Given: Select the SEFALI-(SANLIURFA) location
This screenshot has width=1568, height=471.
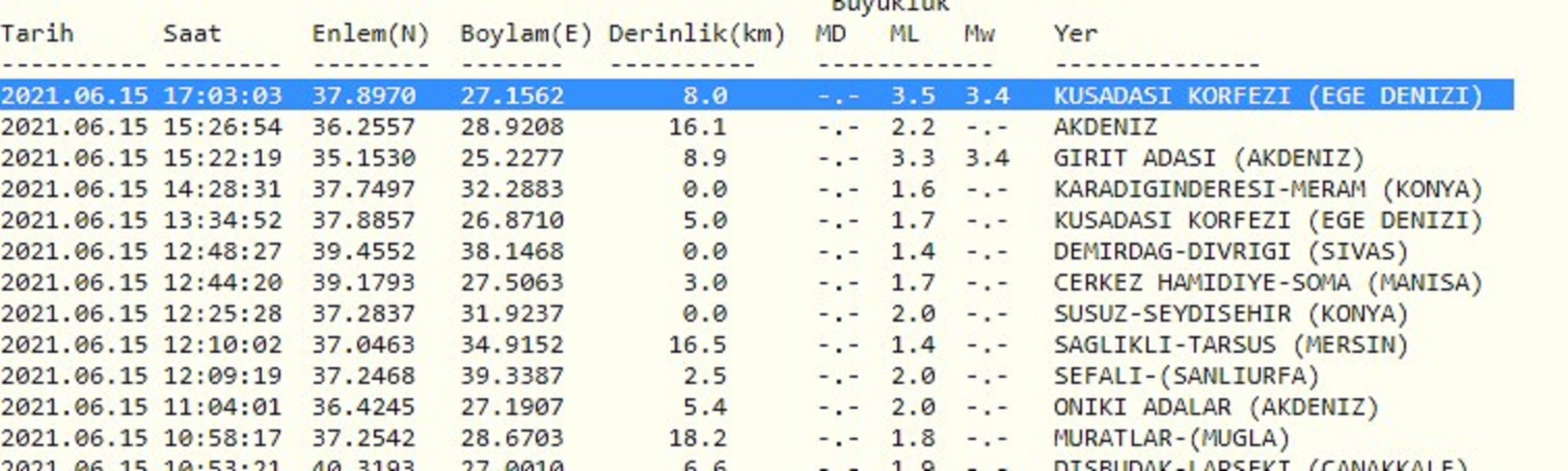Looking at the screenshot, I should pyautogui.click(x=1186, y=376).
